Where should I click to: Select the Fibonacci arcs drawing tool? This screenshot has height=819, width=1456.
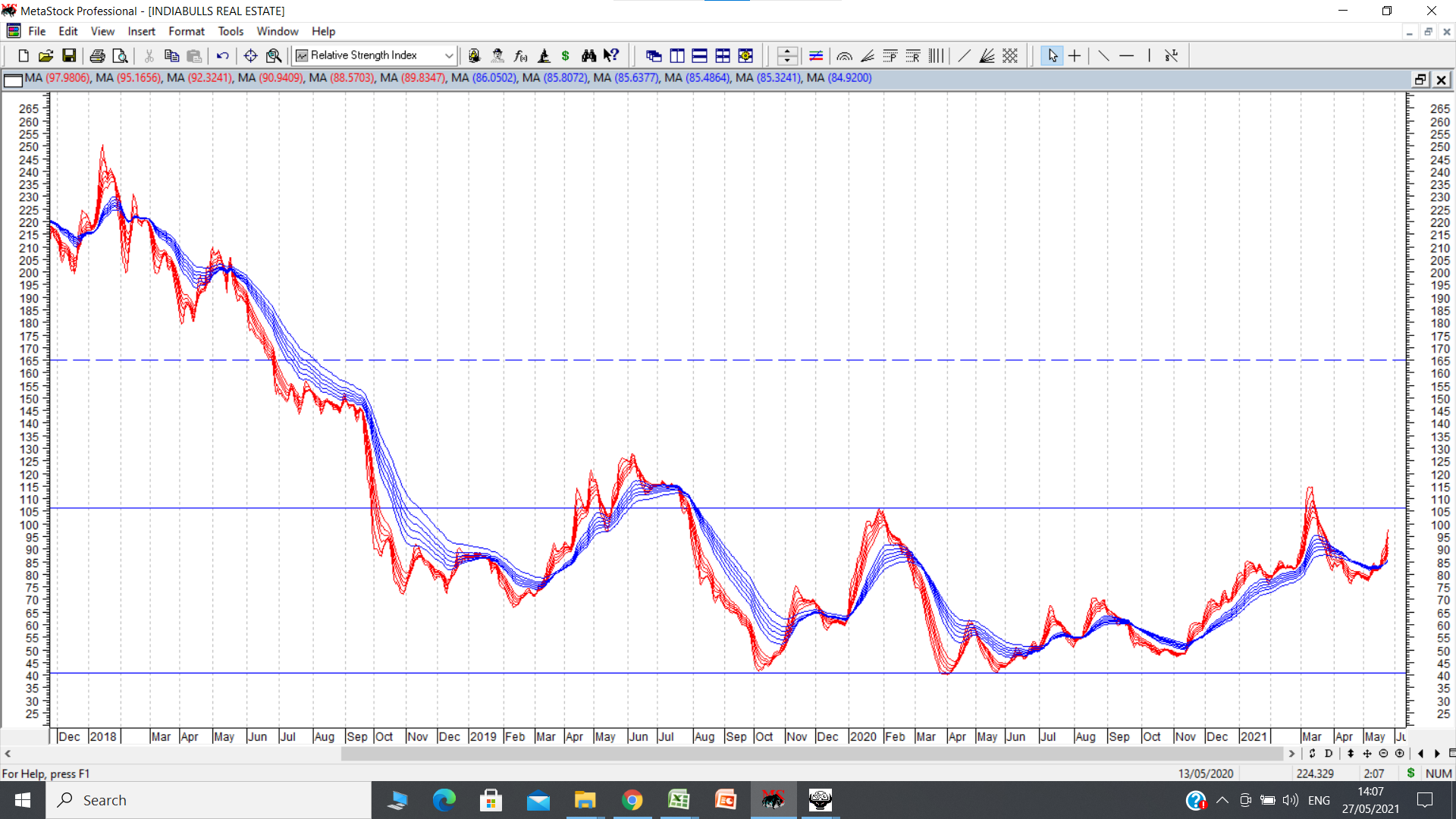(845, 55)
